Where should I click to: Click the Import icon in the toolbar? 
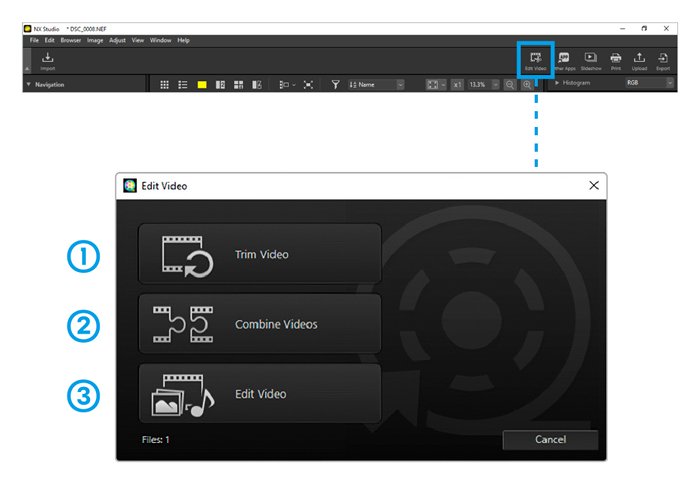[48, 60]
